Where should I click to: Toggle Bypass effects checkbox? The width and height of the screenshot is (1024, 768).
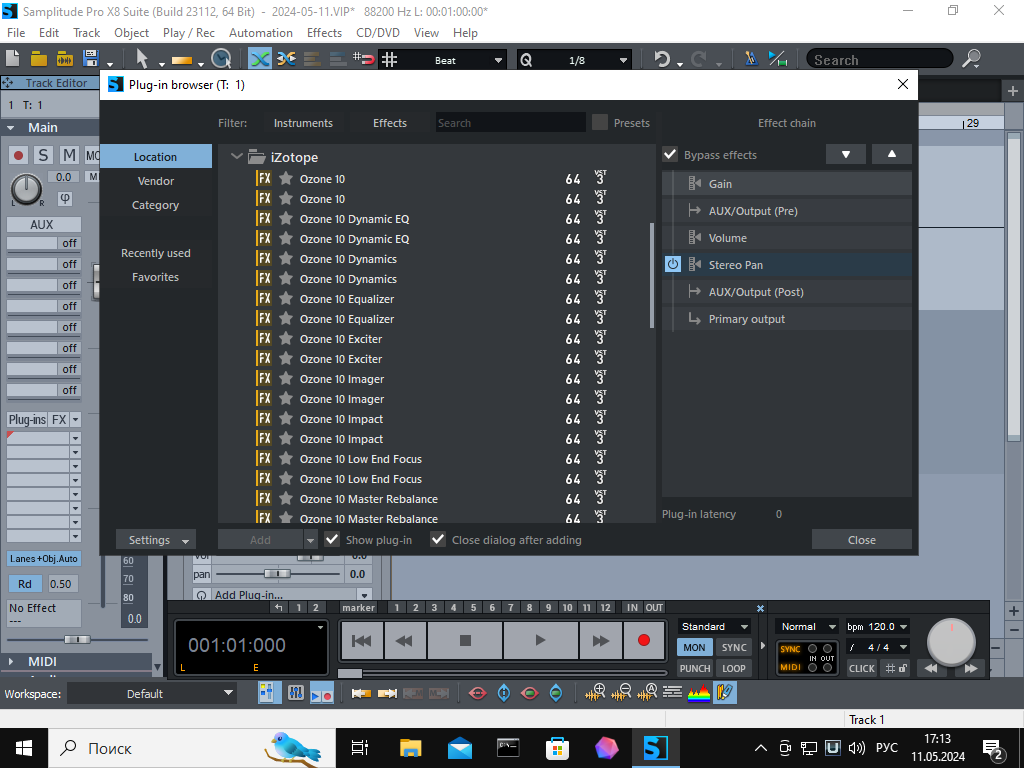670,155
